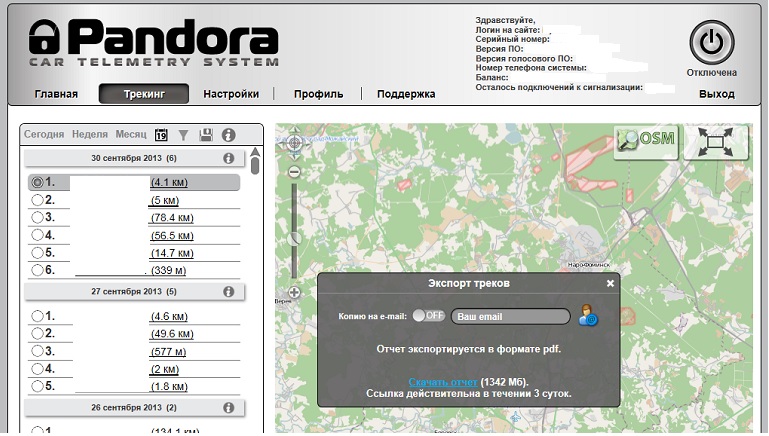The width and height of the screenshot is (769, 436).
Task: Open the Настройки tab
Action: click(x=231, y=95)
